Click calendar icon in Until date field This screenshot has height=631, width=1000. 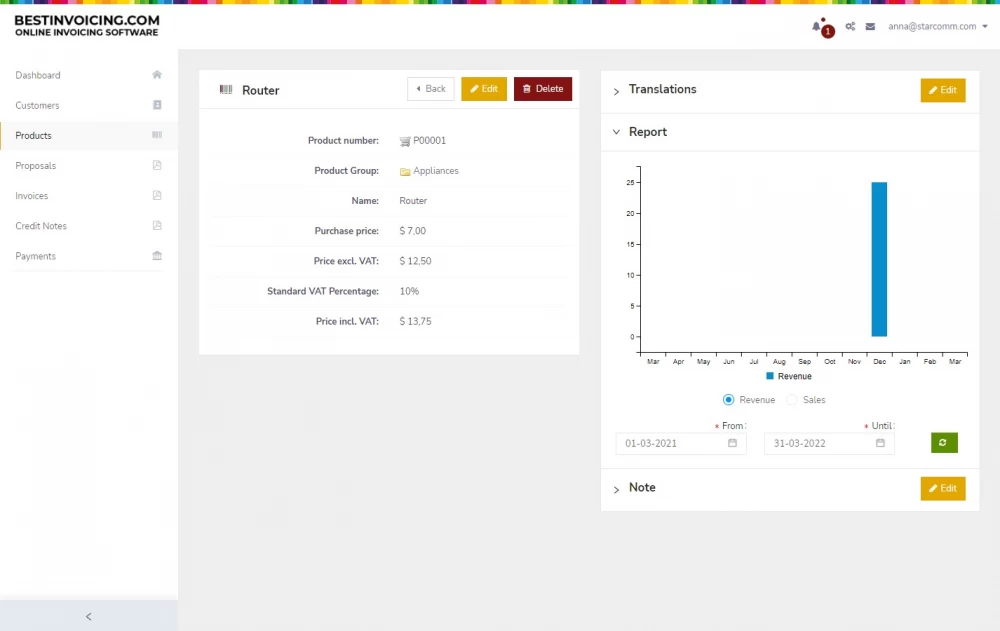click(880, 443)
